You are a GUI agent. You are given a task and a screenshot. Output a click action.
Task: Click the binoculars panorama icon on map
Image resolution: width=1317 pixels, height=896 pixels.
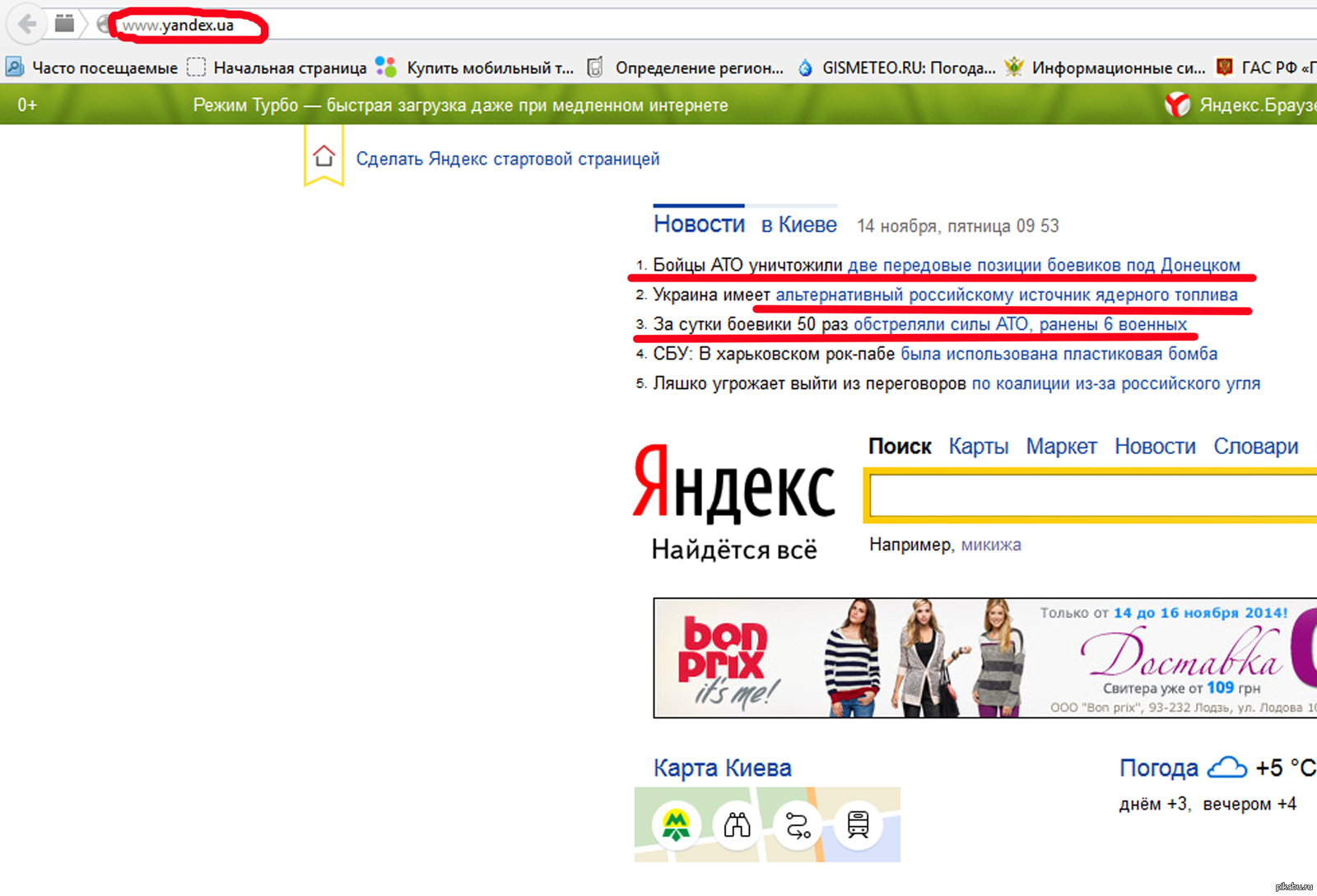click(x=737, y=824)
